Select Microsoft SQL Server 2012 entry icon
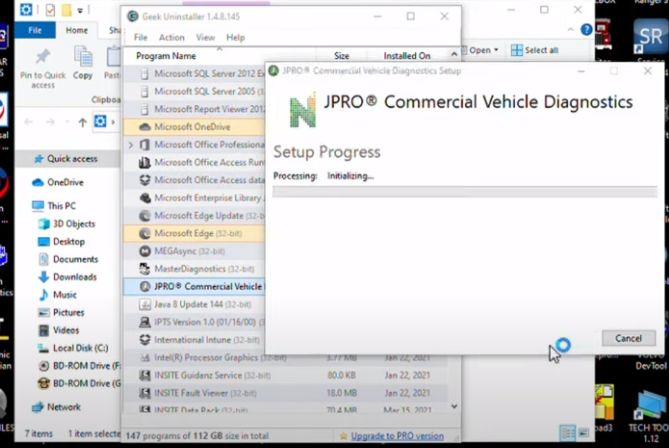 coord(145,74)
